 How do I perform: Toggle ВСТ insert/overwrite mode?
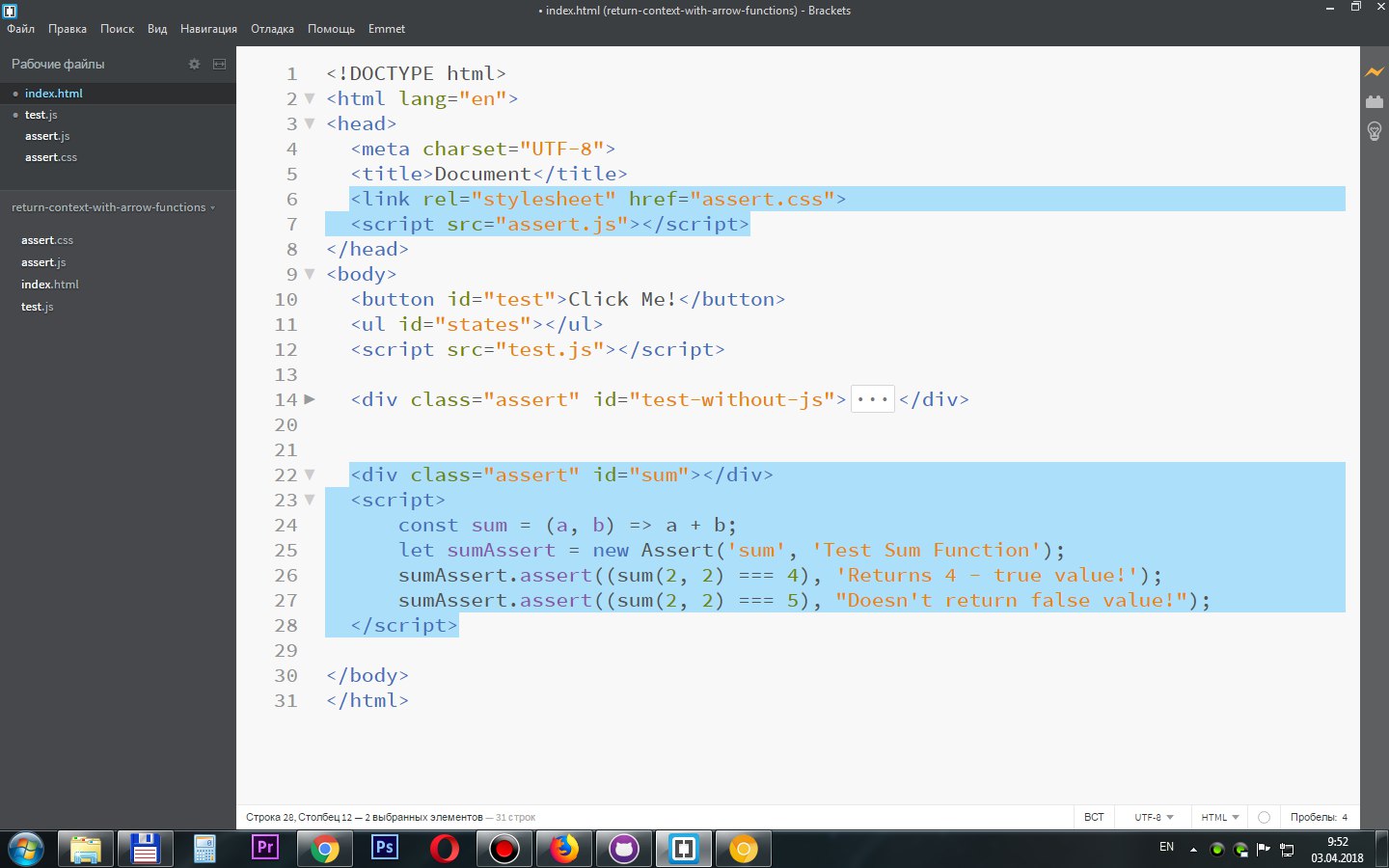(1094, 817)
